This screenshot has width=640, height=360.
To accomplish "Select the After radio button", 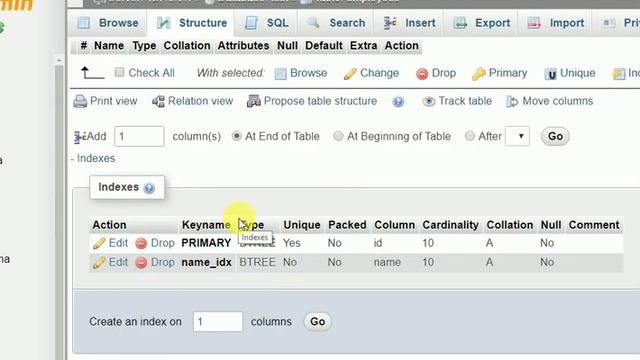I will coord(470,136).
